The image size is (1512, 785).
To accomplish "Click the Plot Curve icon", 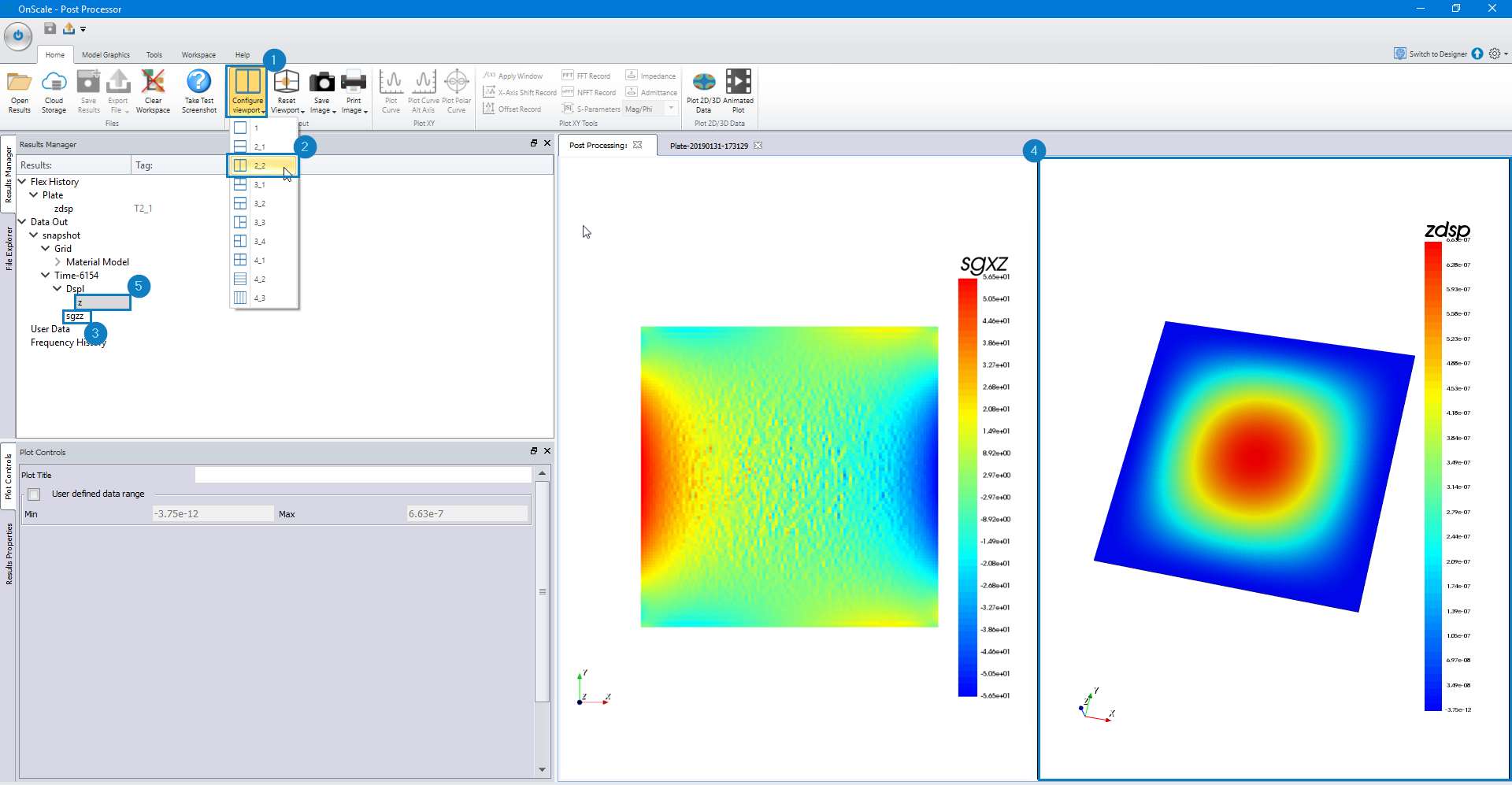I will tap(391, 82).
